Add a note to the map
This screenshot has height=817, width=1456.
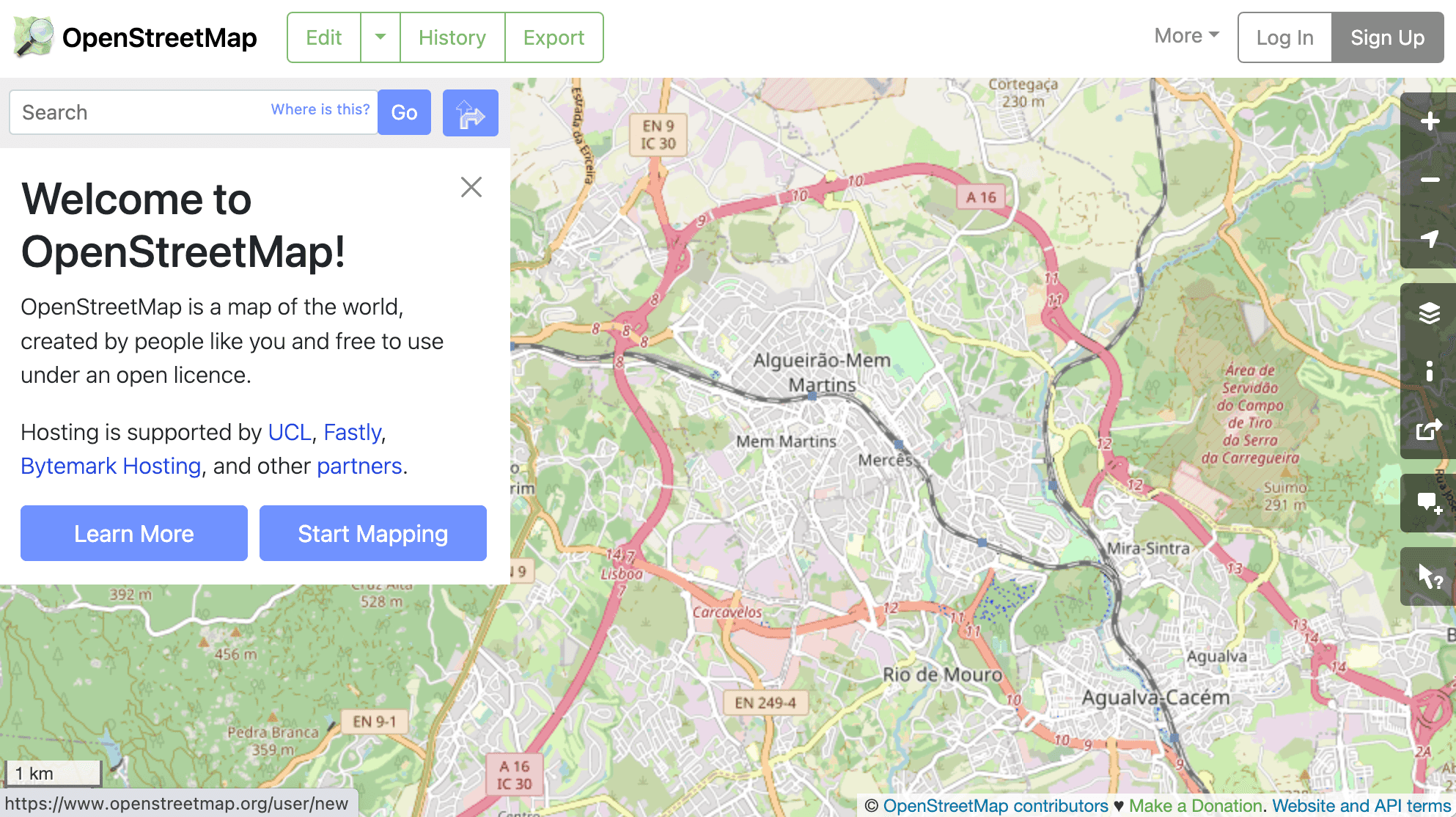1429,503
